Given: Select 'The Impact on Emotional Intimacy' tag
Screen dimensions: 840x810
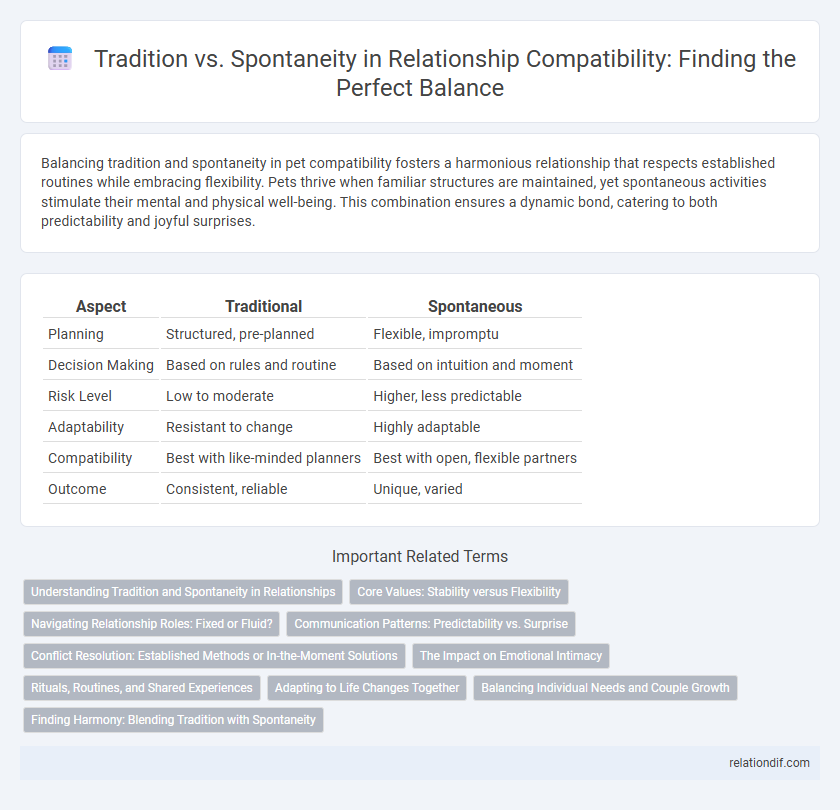Looking at the screenshot, I should (510, 657).
